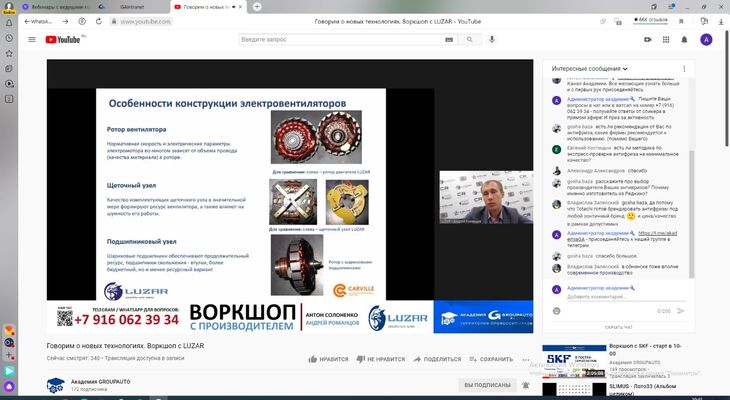The image size is (730, 400).
Task: Click the video title Говорим о новых технологиях
Action: point(125,346)
